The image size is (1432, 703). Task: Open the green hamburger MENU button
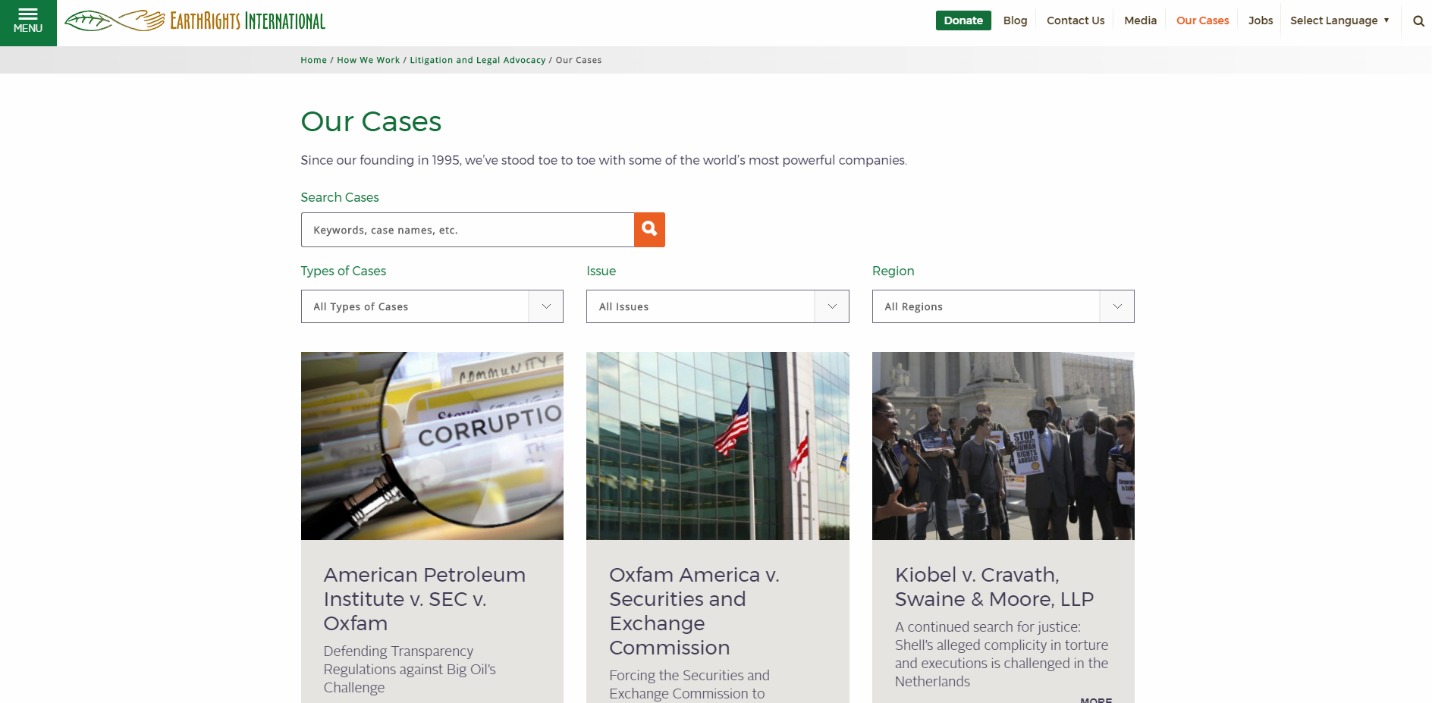click(28, 22)
